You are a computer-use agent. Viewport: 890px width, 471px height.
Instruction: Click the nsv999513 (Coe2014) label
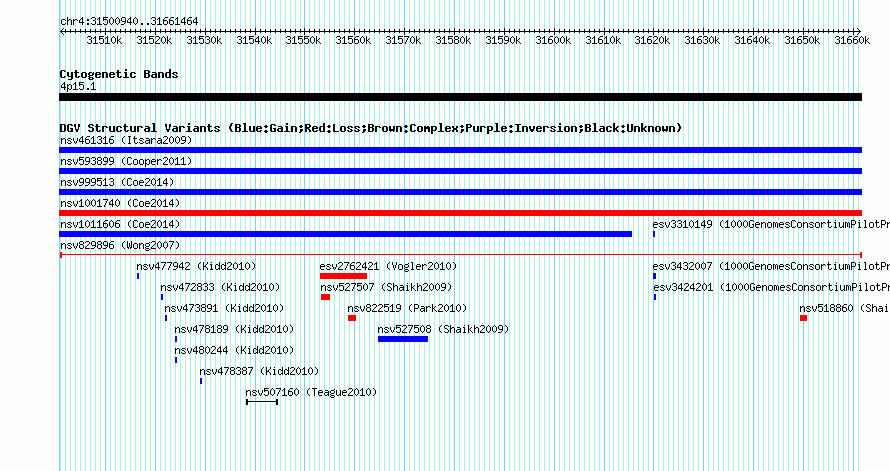(x=117, y=182)
